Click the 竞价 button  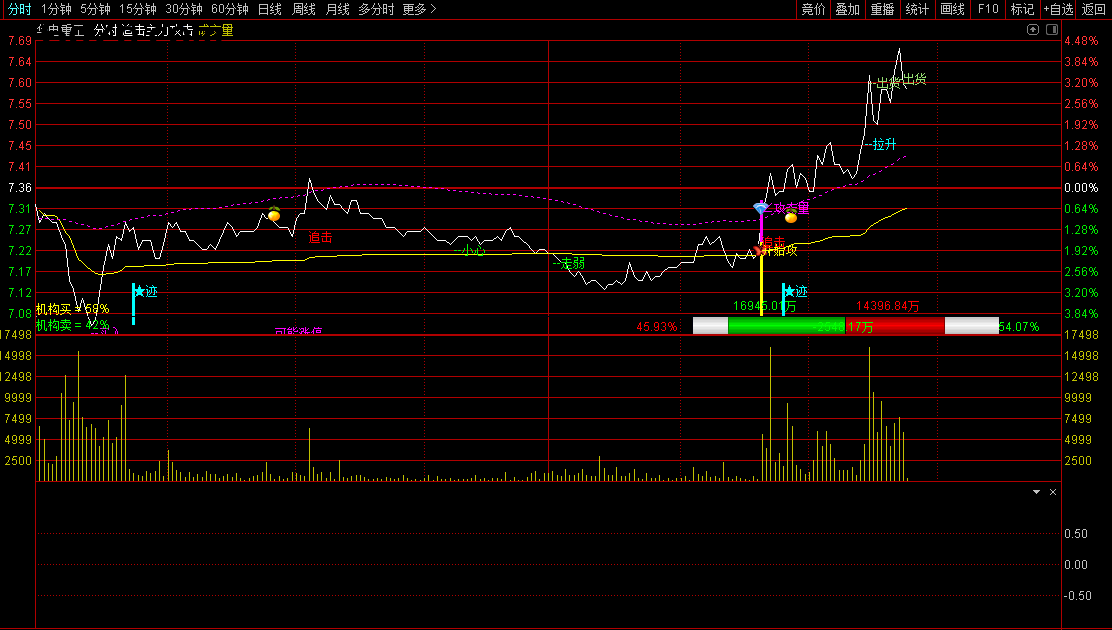(813, 9)
